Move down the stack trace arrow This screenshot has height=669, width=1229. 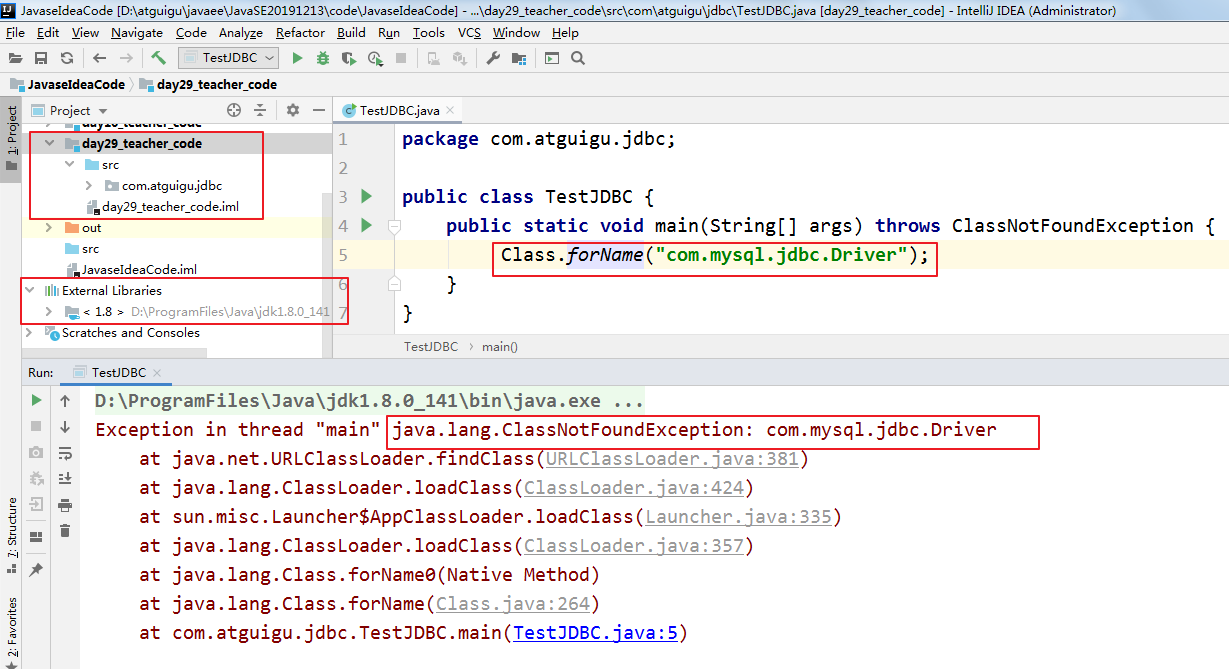pos(65,426)
